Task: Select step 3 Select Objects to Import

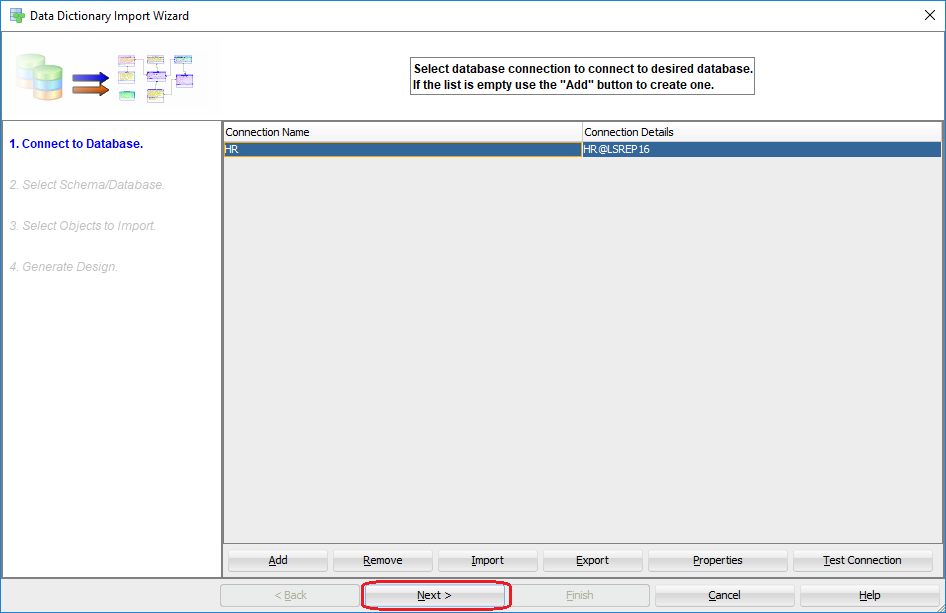Action: click(83, 226)
